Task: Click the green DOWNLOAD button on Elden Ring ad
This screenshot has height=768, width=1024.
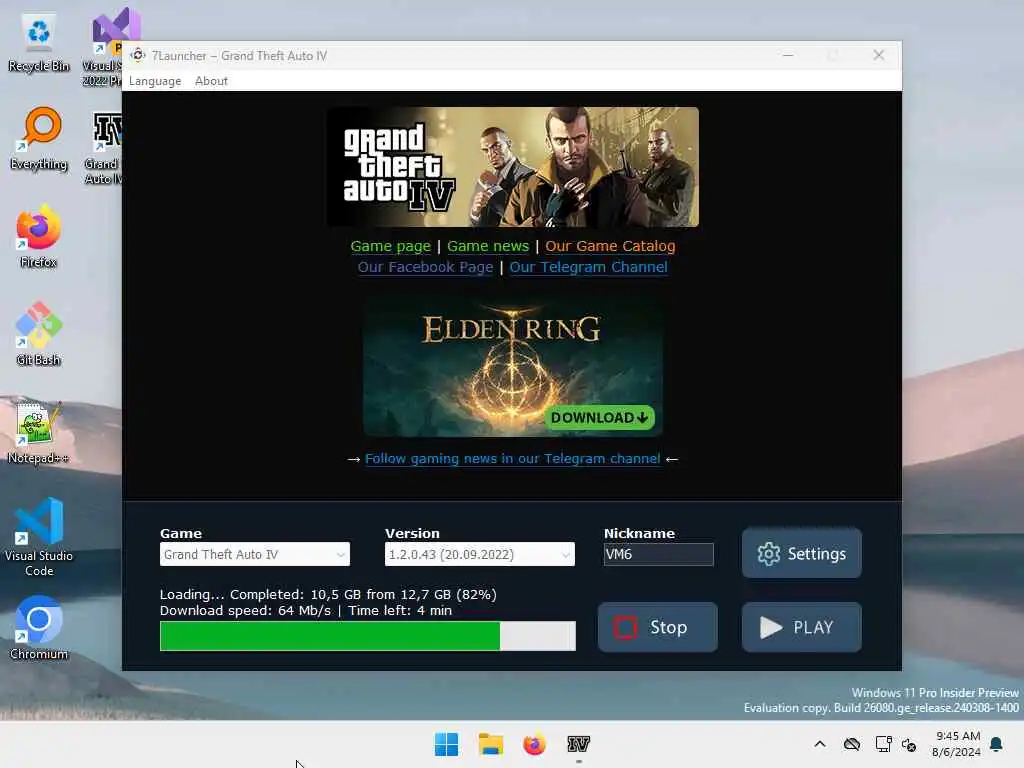Action: pyautogui.click(x=600, y=417)
